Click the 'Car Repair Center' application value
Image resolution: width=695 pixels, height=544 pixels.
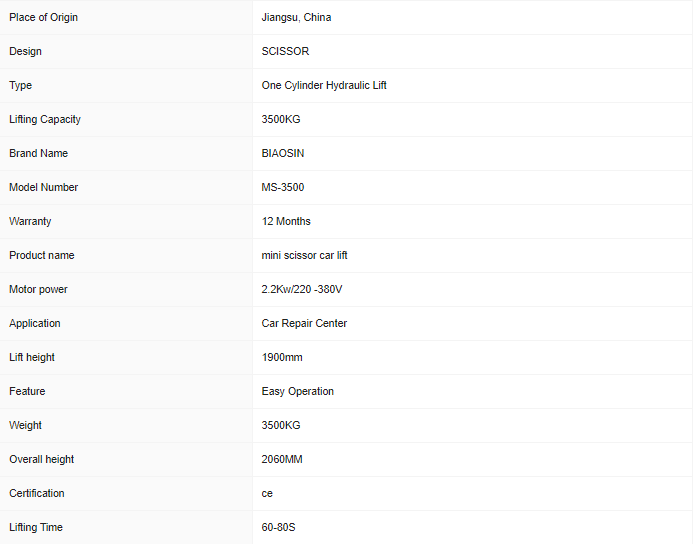pos(304,324)
